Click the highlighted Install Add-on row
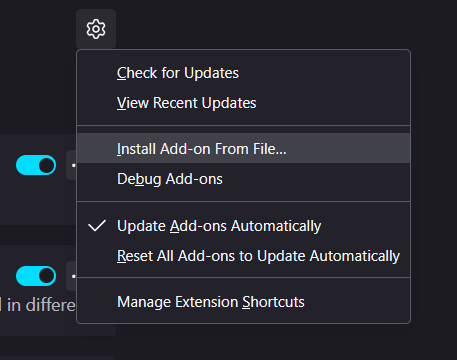The height and width of the screenshot is (360, 457). pyautogui.click(x=243, y=148)
